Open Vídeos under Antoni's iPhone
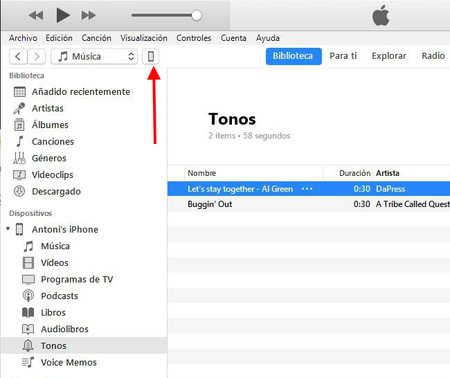This screenshot has width=450, height=378. (x=54, y=263)
